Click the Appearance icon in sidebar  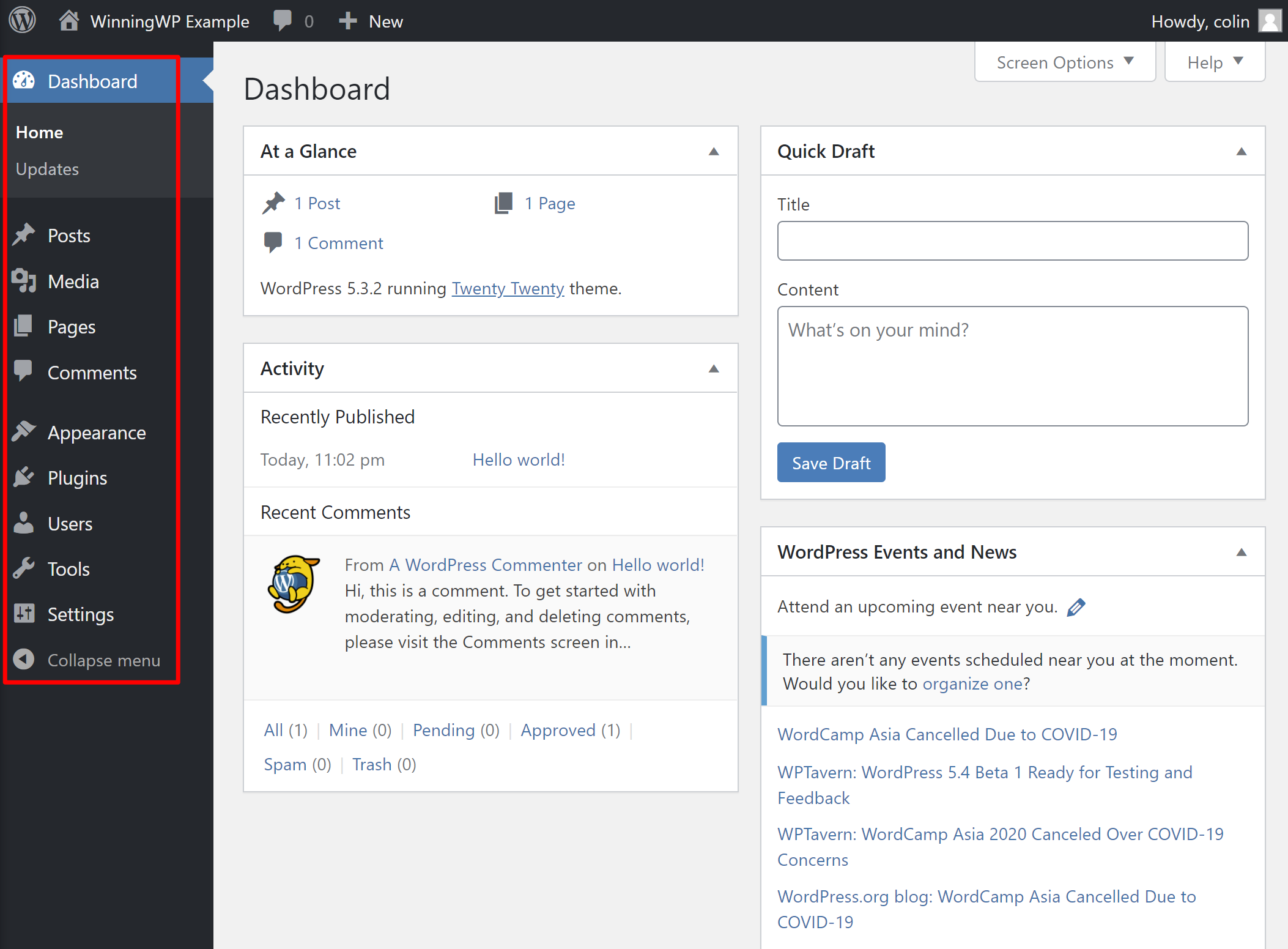26,432
